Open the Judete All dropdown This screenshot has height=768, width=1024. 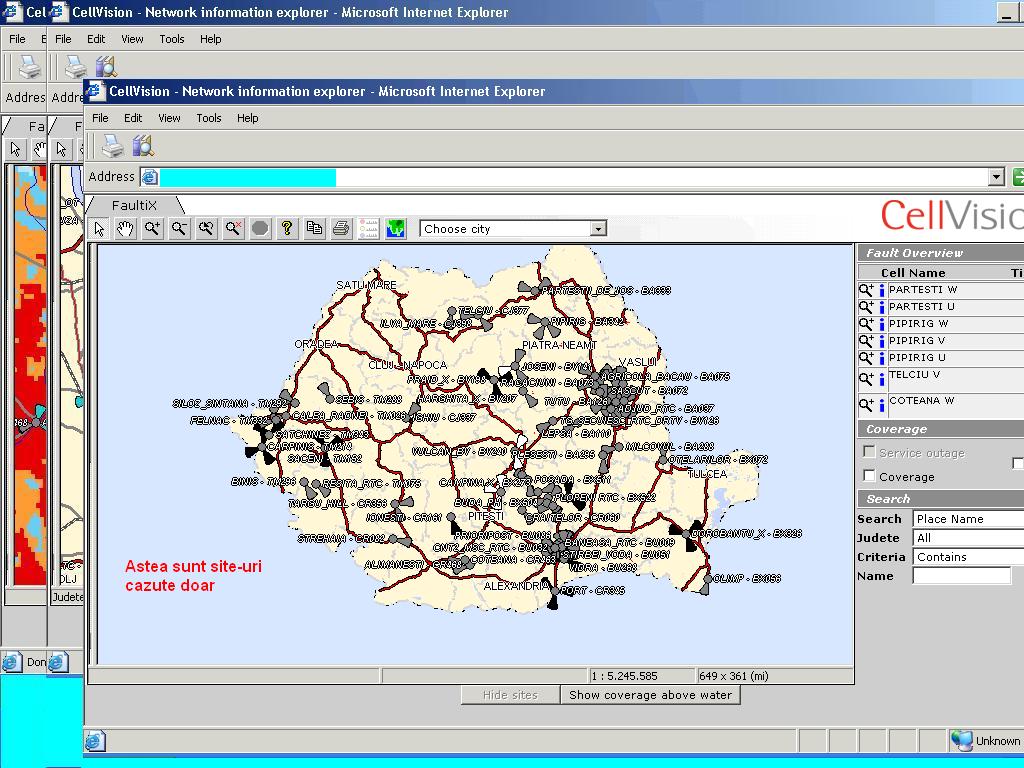tap(968, 538)
